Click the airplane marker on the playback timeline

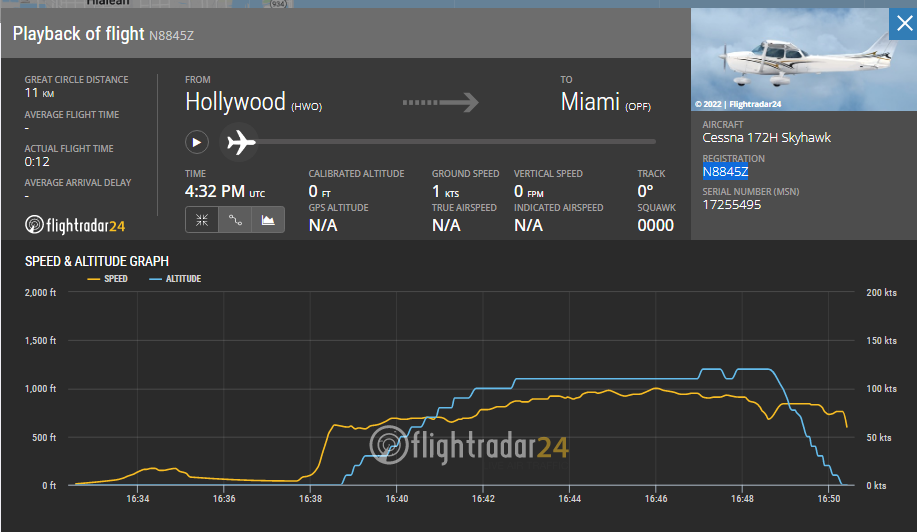[x=240, y=142]
